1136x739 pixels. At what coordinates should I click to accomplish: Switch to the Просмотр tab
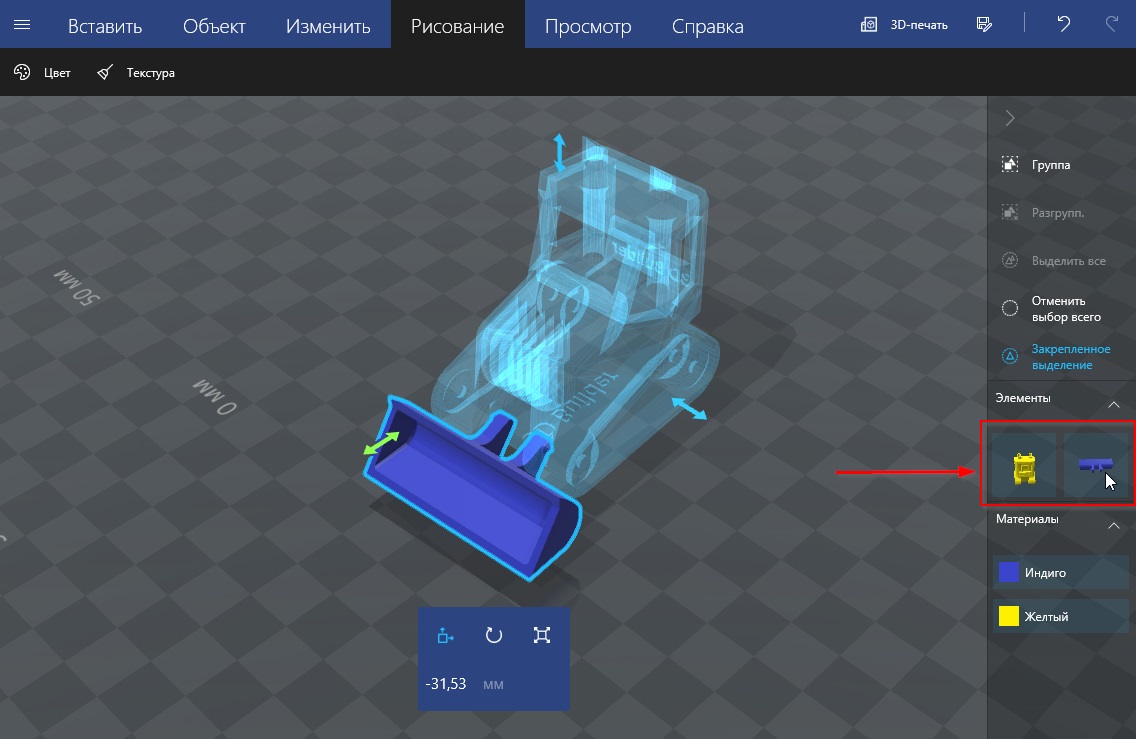(588, 26)
